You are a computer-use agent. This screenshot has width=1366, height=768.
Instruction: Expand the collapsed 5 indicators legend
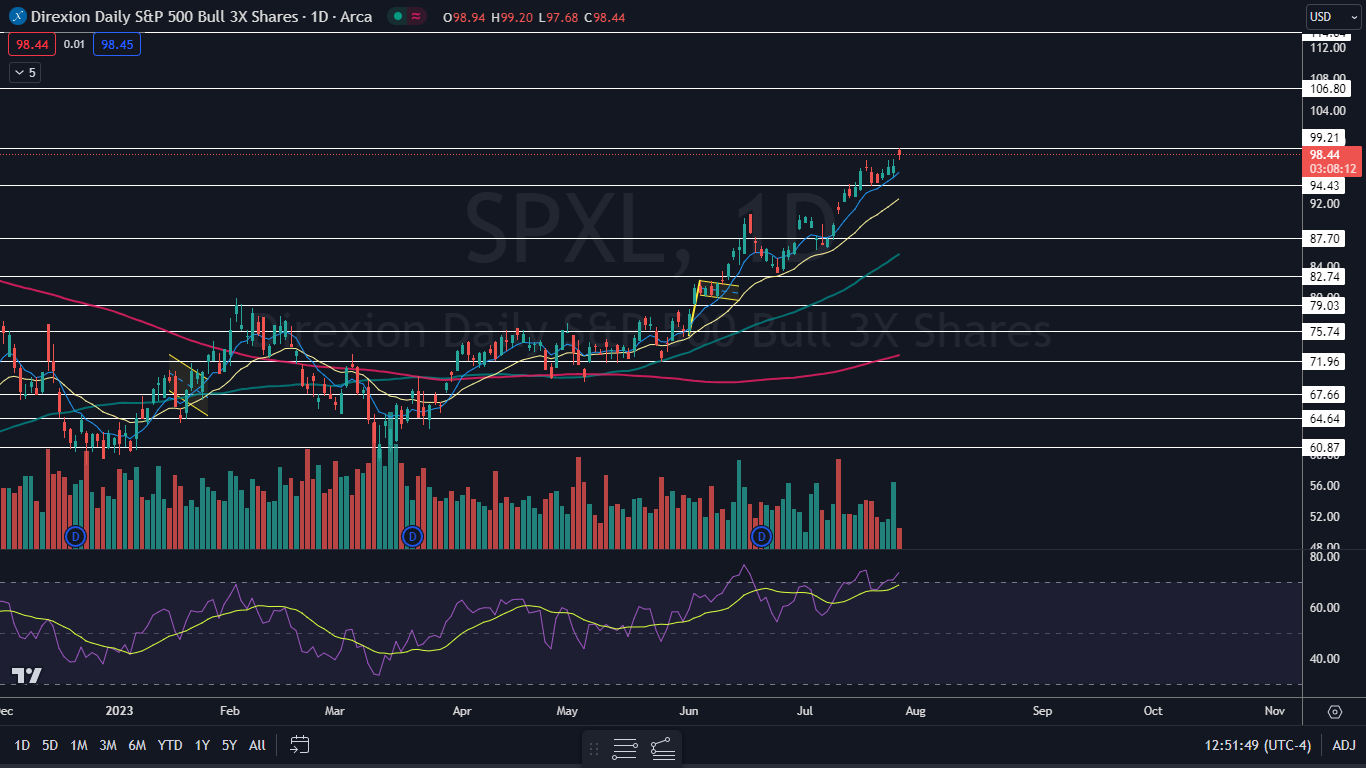pos(24,72)
